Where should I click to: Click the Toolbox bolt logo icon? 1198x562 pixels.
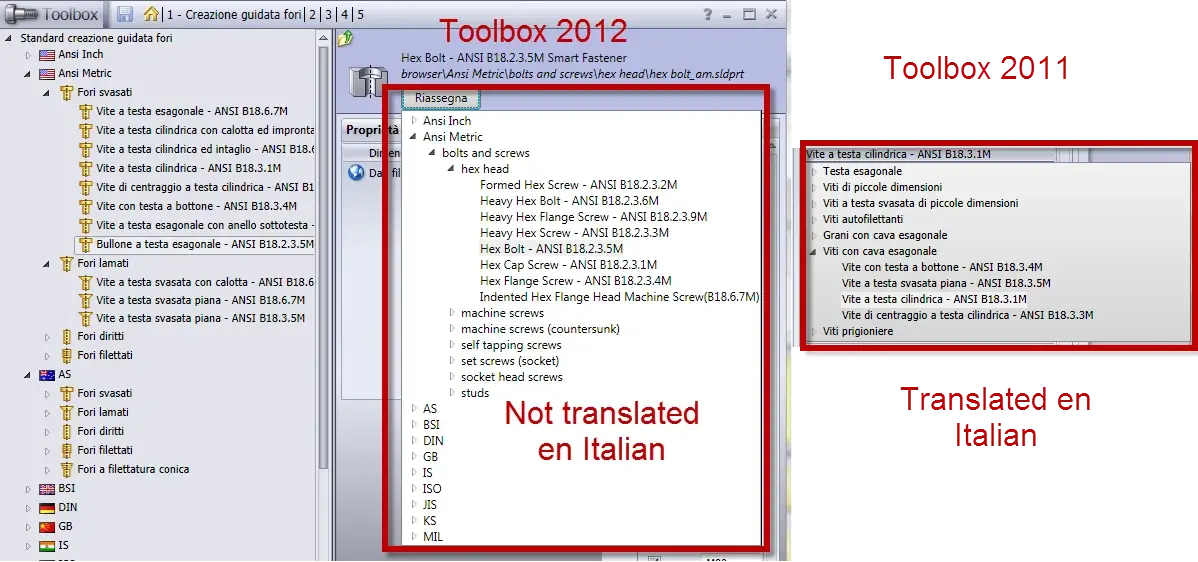(20, 14)
